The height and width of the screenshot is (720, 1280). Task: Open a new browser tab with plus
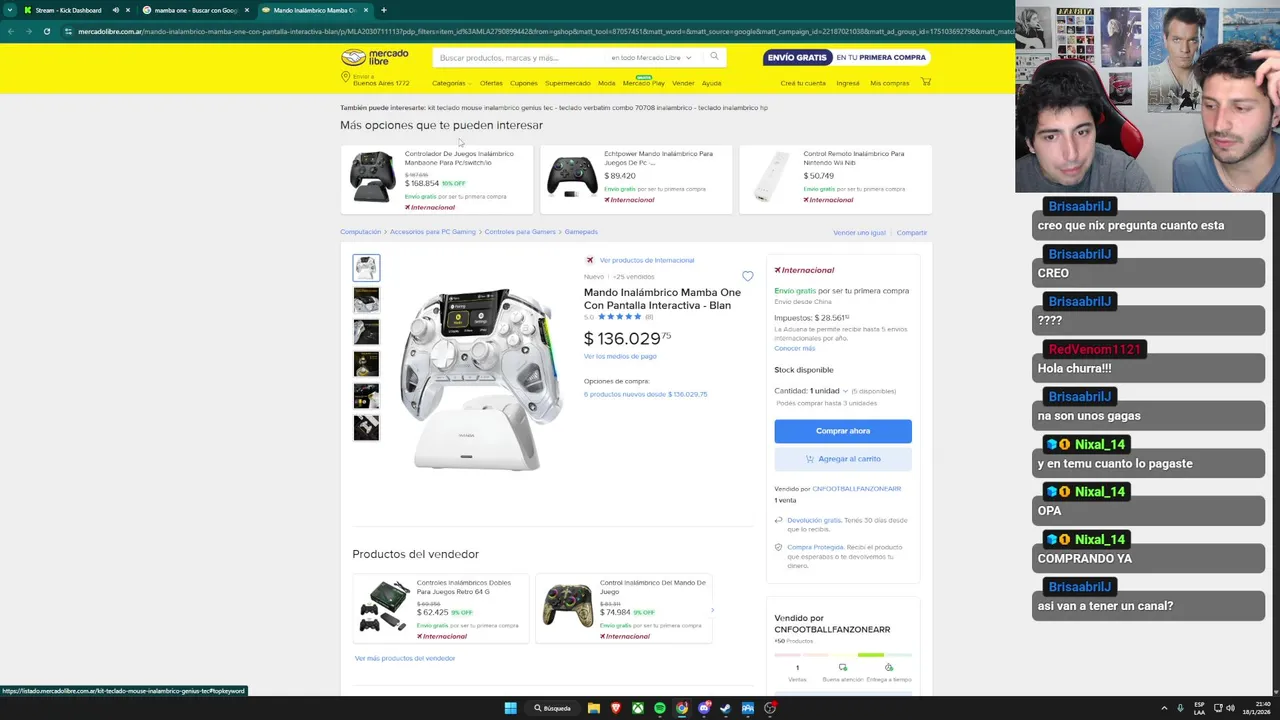(383, 10)
